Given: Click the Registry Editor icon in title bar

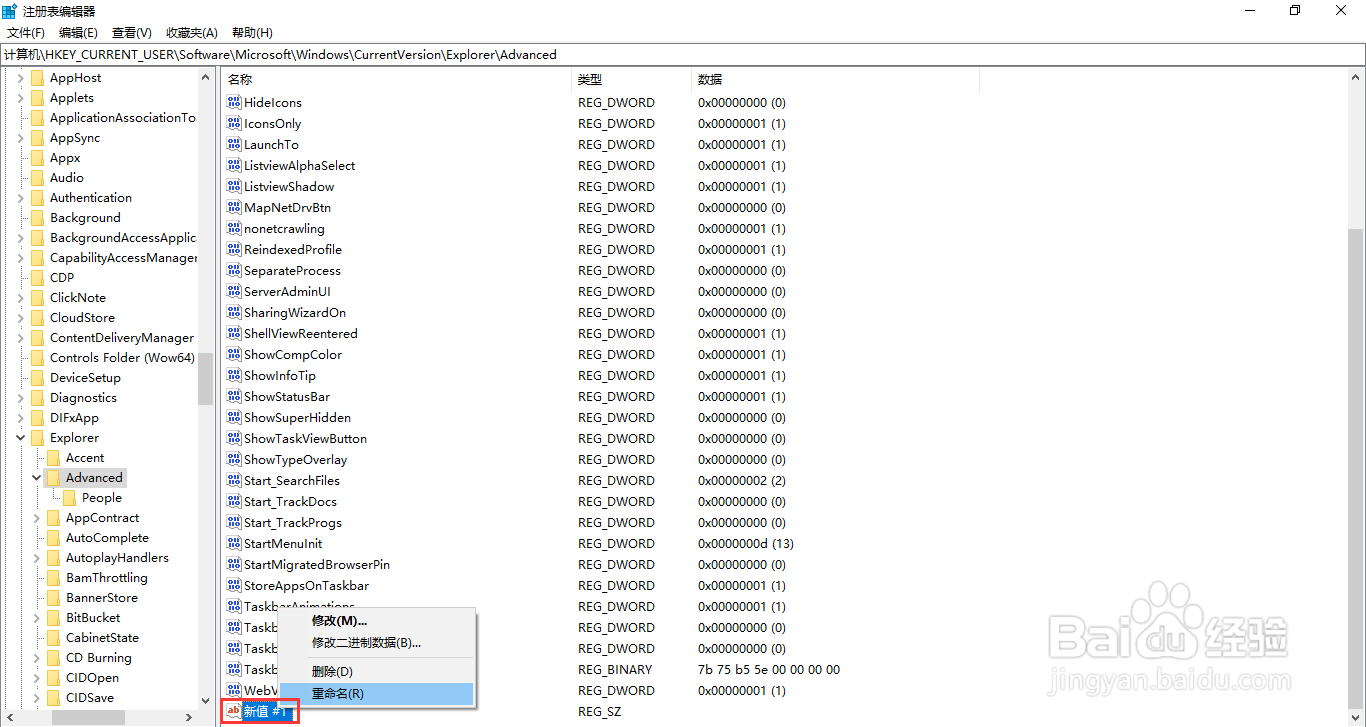Looking at the screenshot, I should [x=9, y=10].
